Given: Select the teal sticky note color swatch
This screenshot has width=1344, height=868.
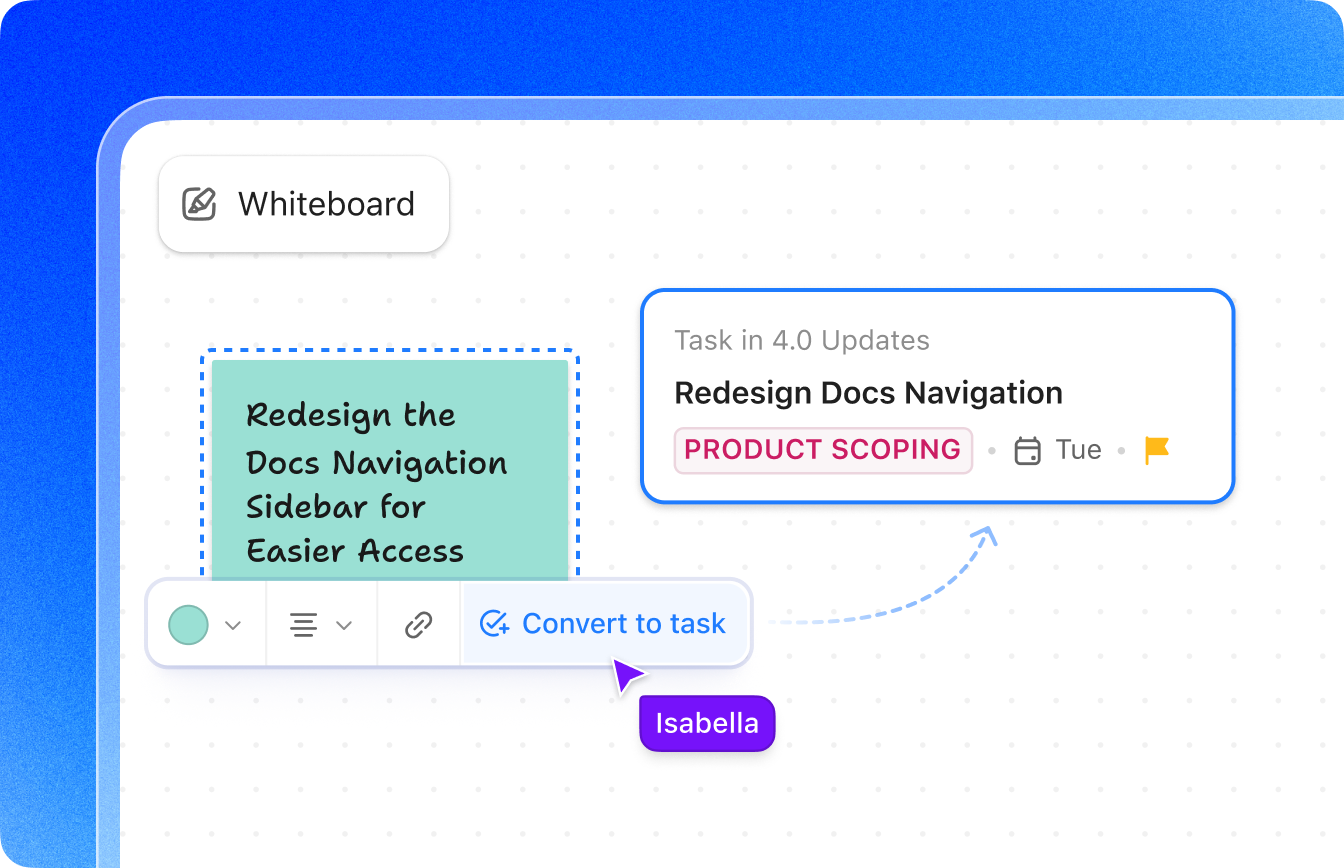Looking at the screenshot, I should pyautogui.click(x=188, y=625).
